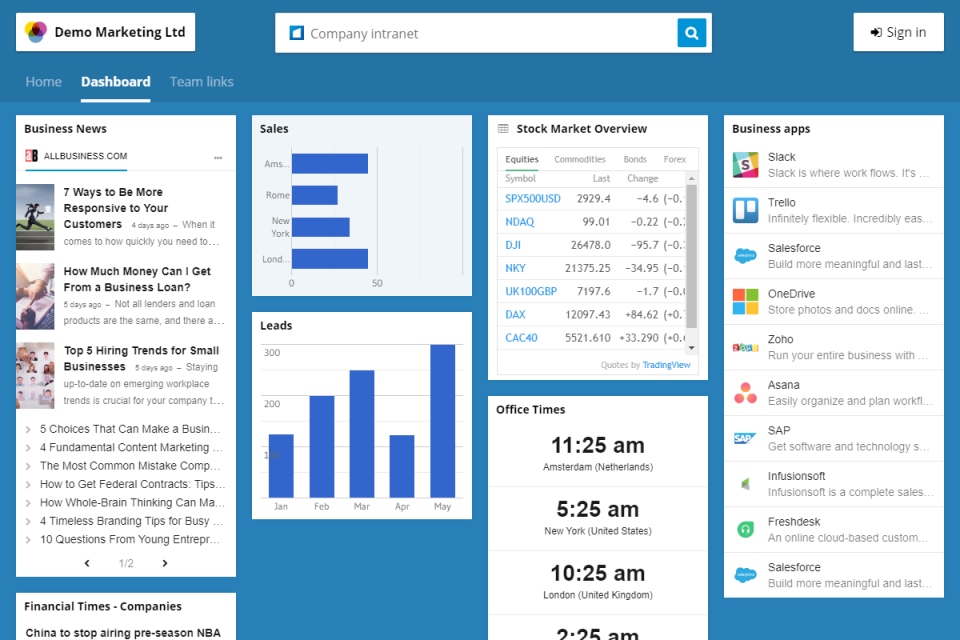Click the Stock Market Overview table icon

[x=503, y=129]
